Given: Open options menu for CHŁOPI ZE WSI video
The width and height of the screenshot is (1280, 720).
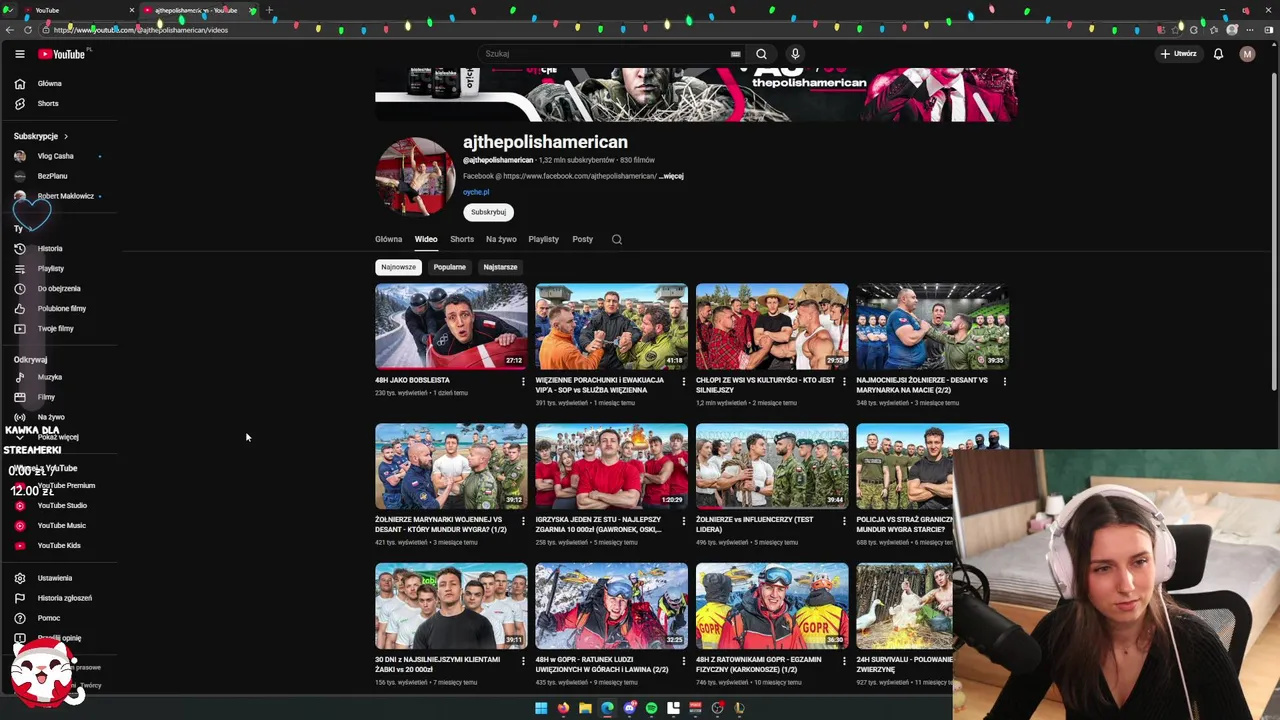Looking at the screenshot, I should (844, 381).
